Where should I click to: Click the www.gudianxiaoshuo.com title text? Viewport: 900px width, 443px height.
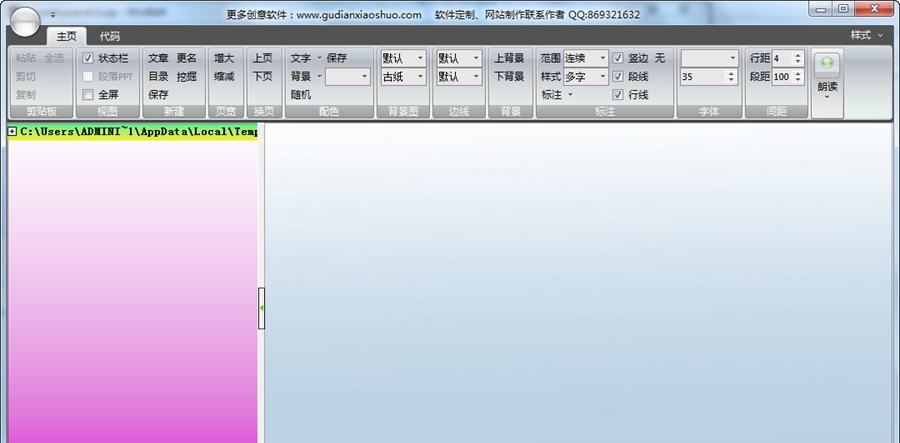pyautogui.click(x=359, y=15)
